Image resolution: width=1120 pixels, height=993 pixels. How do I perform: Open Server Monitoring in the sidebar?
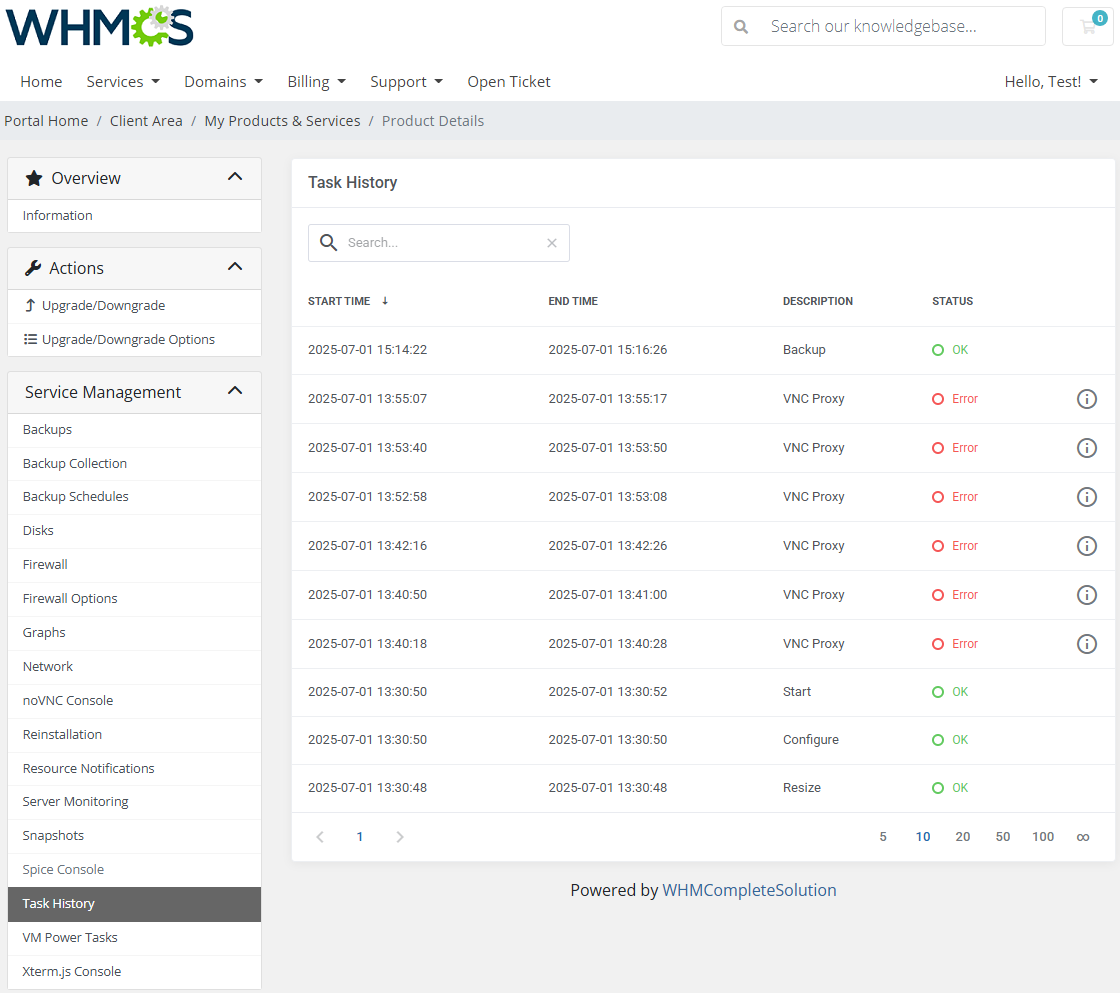pyautogui.click(x=134, y=802)
